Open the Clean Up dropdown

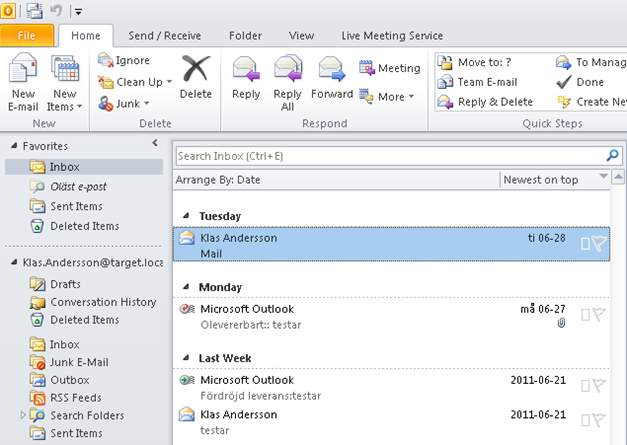(x=135, y=82)
